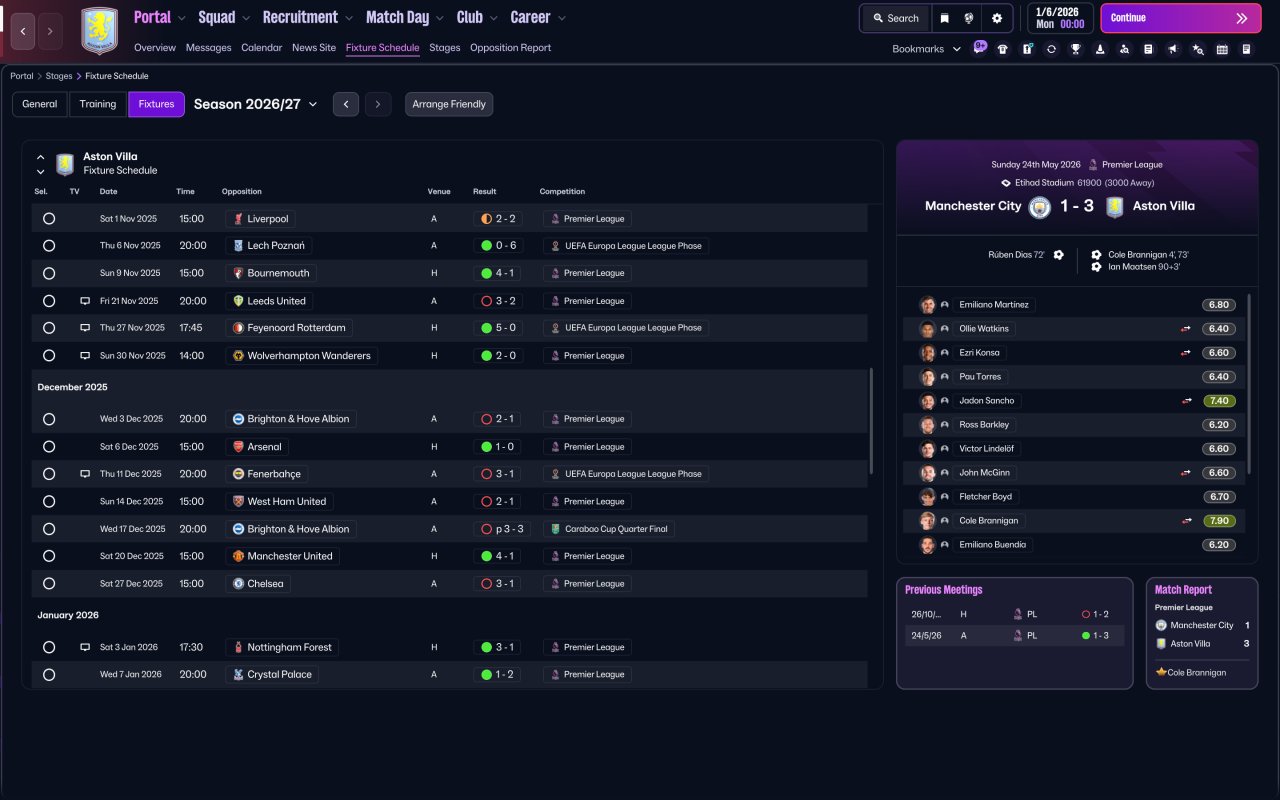The height and width of the screenshot is (800, 1280).
Task: Click the Continue button
Action: pos(1181,18)
